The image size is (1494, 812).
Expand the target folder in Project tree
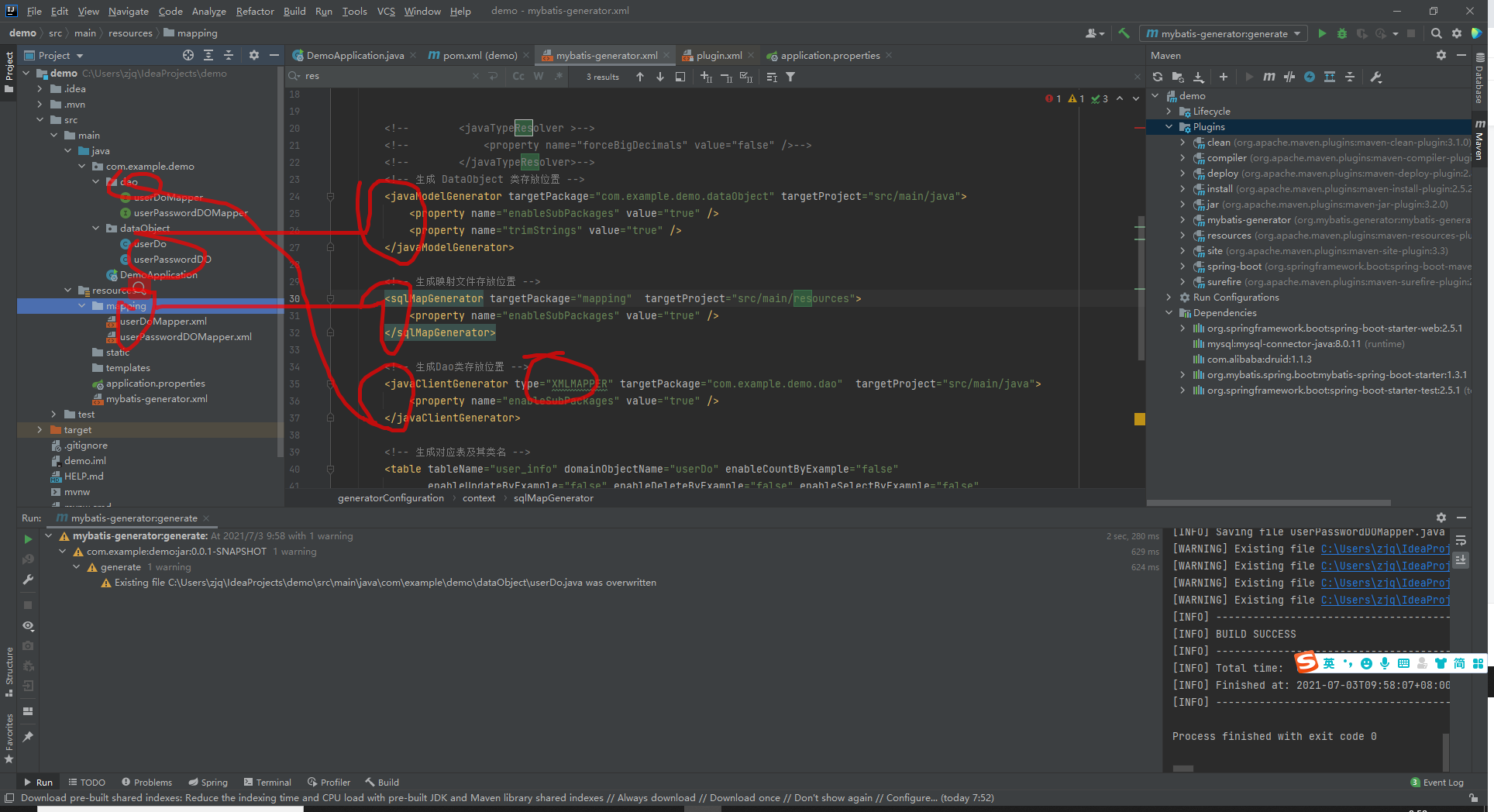point(40,429)
